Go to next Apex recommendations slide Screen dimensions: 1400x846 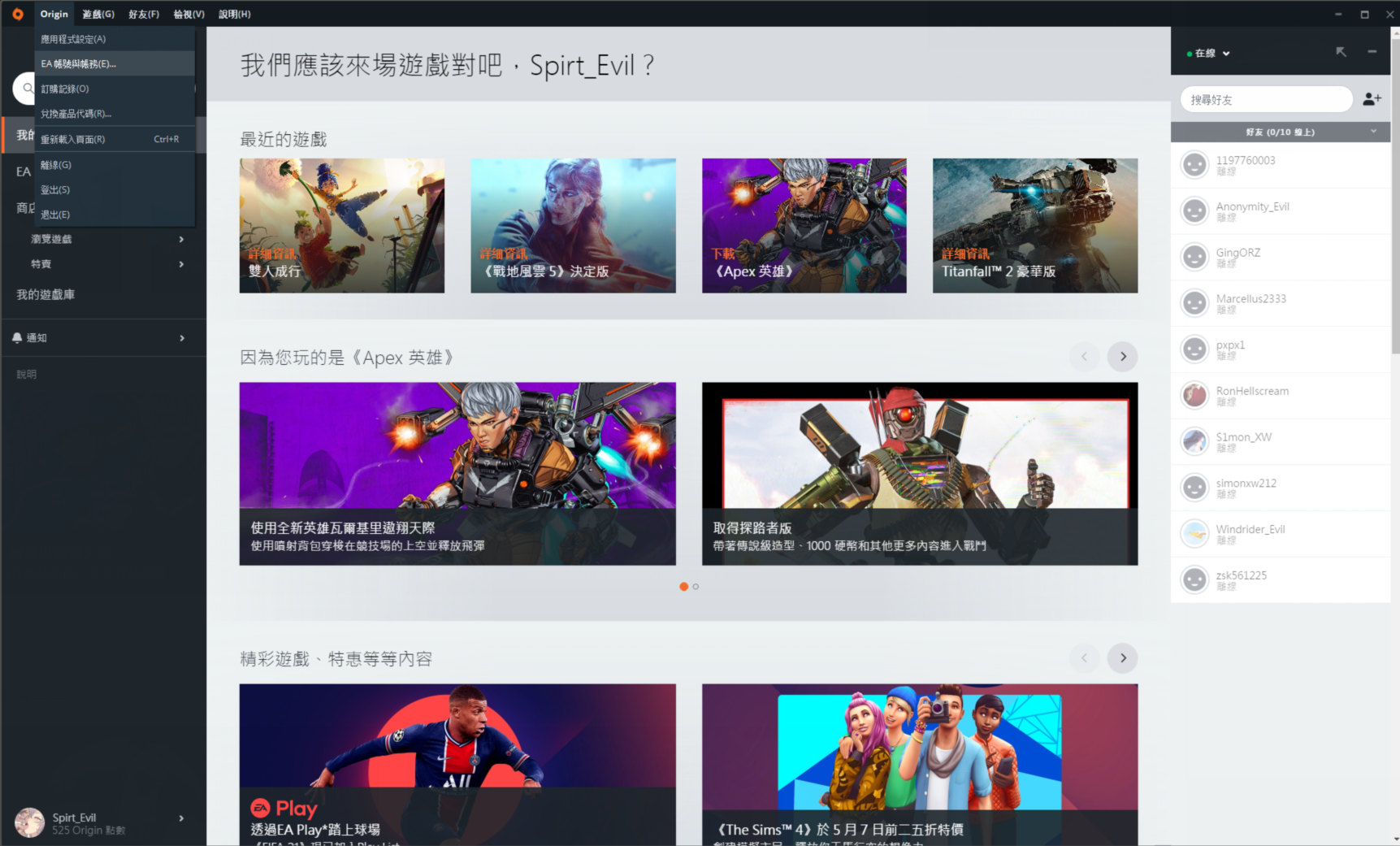[x=1123, y=356]
